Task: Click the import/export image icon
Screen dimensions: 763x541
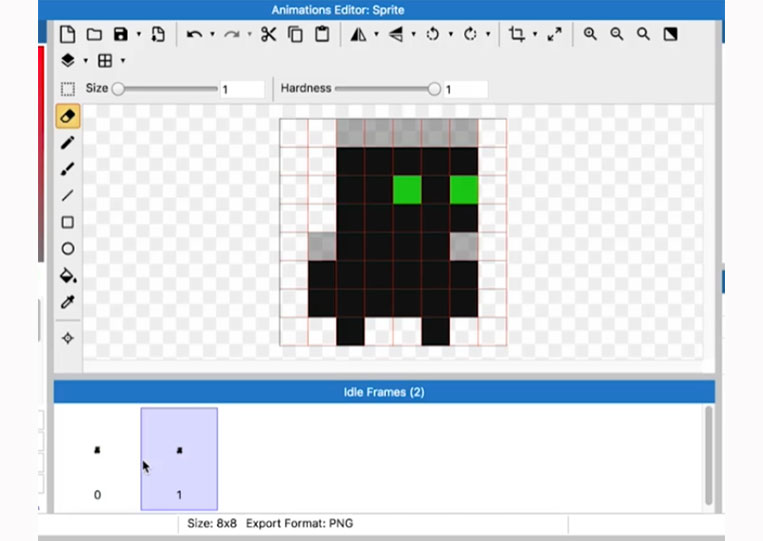Action: point(158,35)
